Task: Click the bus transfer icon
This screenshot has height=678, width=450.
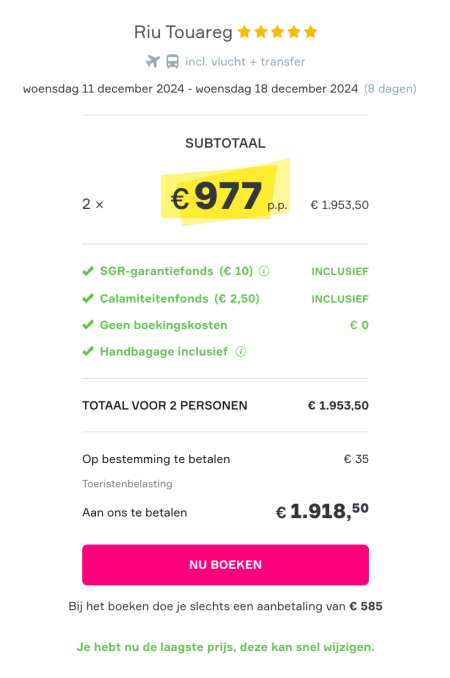Action: (172, 61)
